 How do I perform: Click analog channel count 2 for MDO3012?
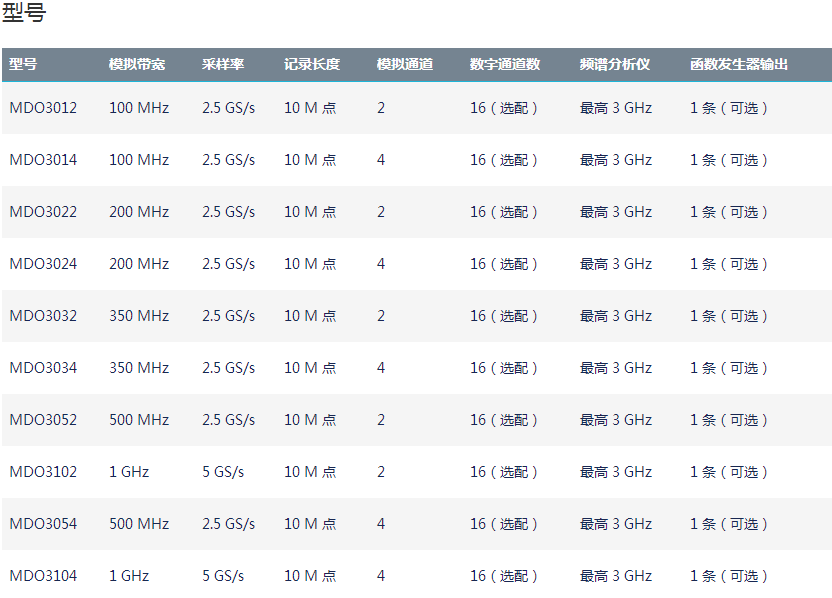click(x=381, y=108)
